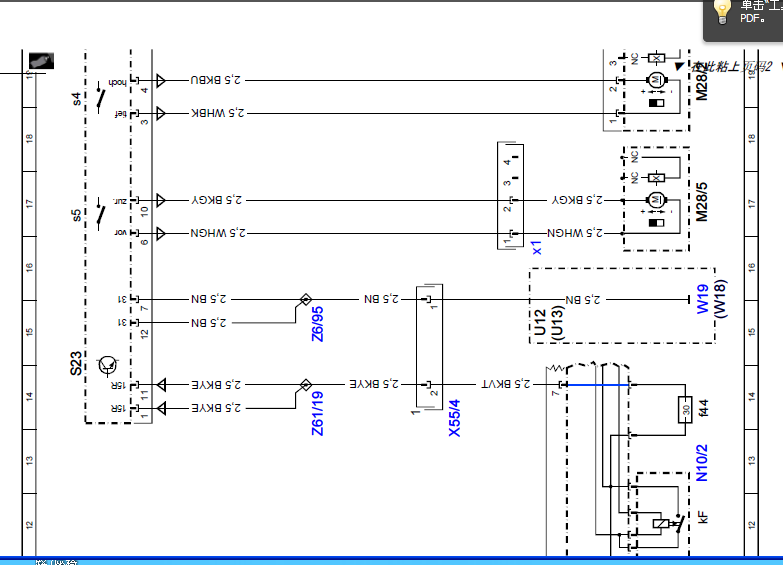
Task: Click the s4 switch contact symbol
Action: (x=100, y=97)
